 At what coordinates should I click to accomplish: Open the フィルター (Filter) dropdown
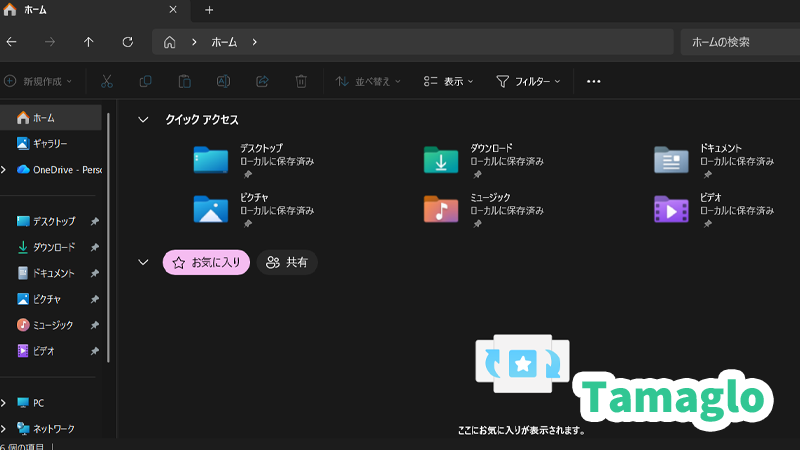[x=528, y=81]
